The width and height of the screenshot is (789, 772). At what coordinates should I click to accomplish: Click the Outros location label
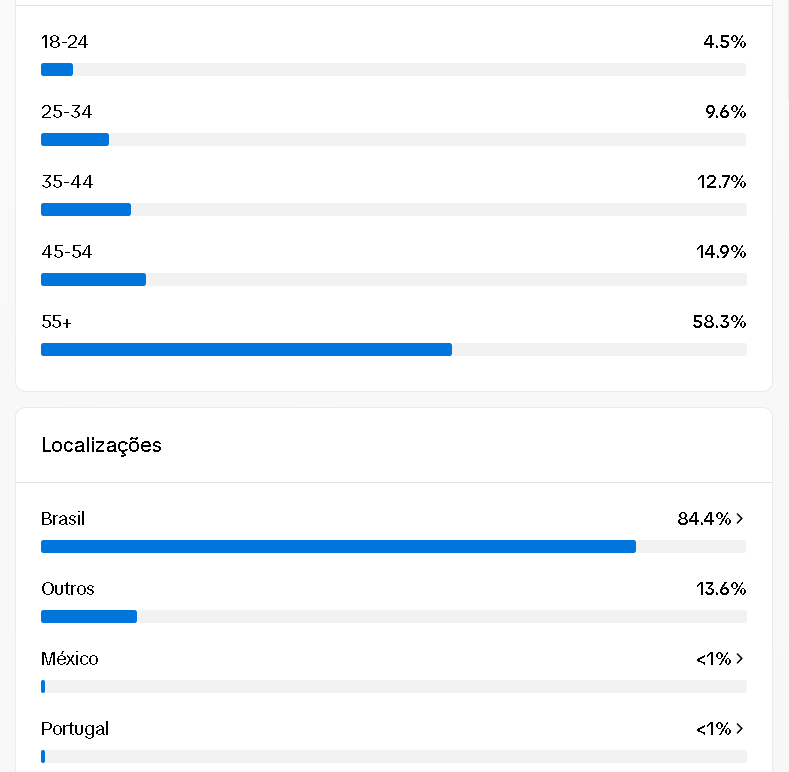68,589
